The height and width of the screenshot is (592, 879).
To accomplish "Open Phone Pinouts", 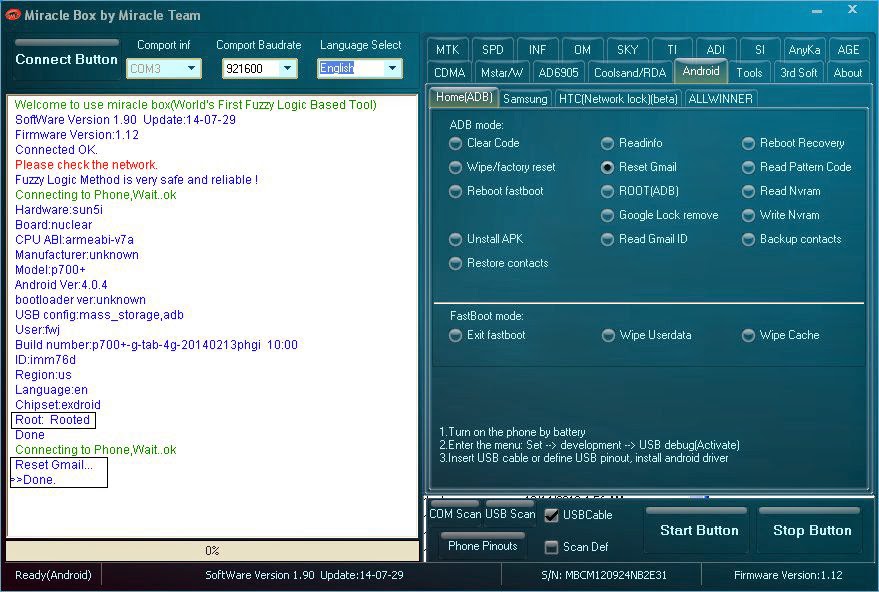I will pos(483,545).
